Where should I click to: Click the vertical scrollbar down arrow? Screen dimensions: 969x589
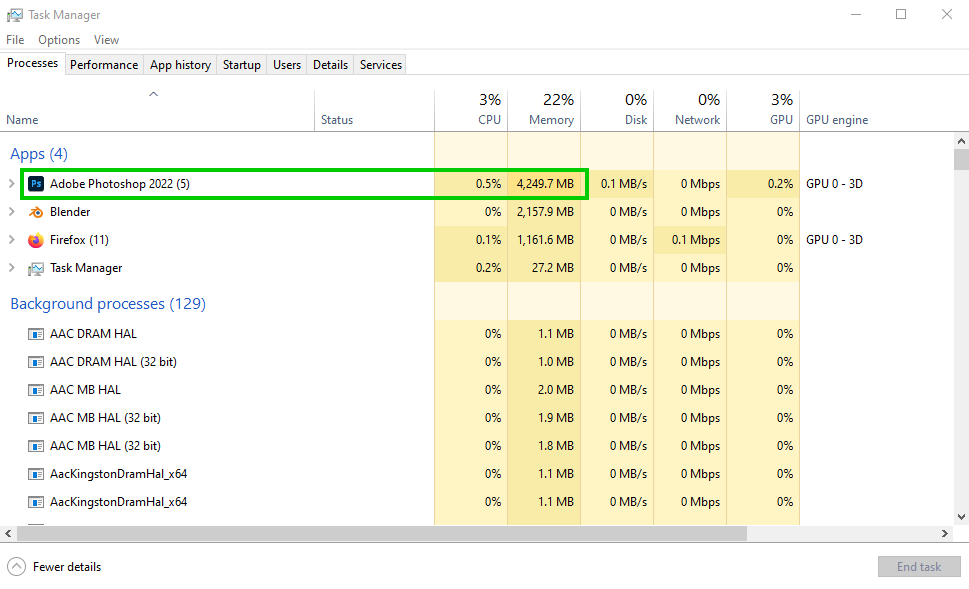pyautogui.click(x=961, y=516)
